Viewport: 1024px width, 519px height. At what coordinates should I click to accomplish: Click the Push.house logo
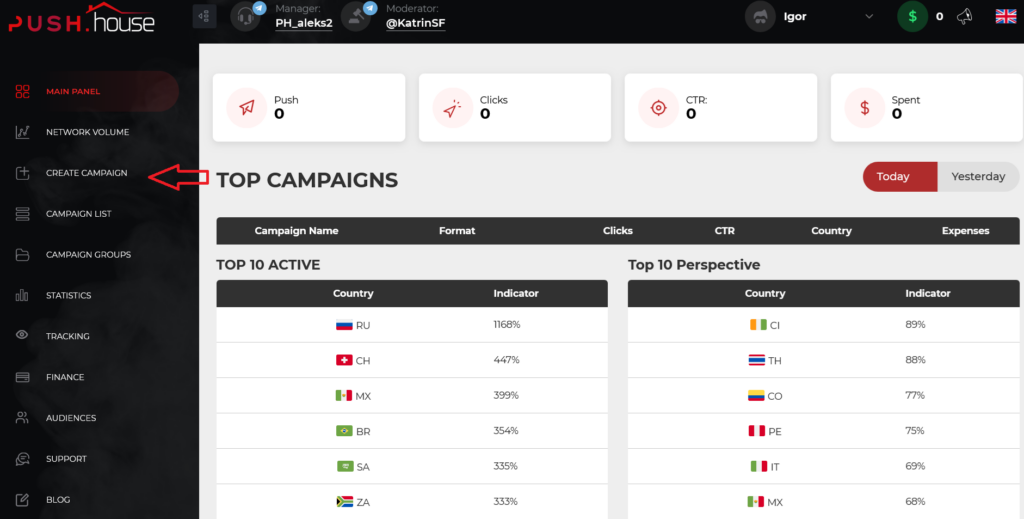pyautogui.click(x=83, y=18)
